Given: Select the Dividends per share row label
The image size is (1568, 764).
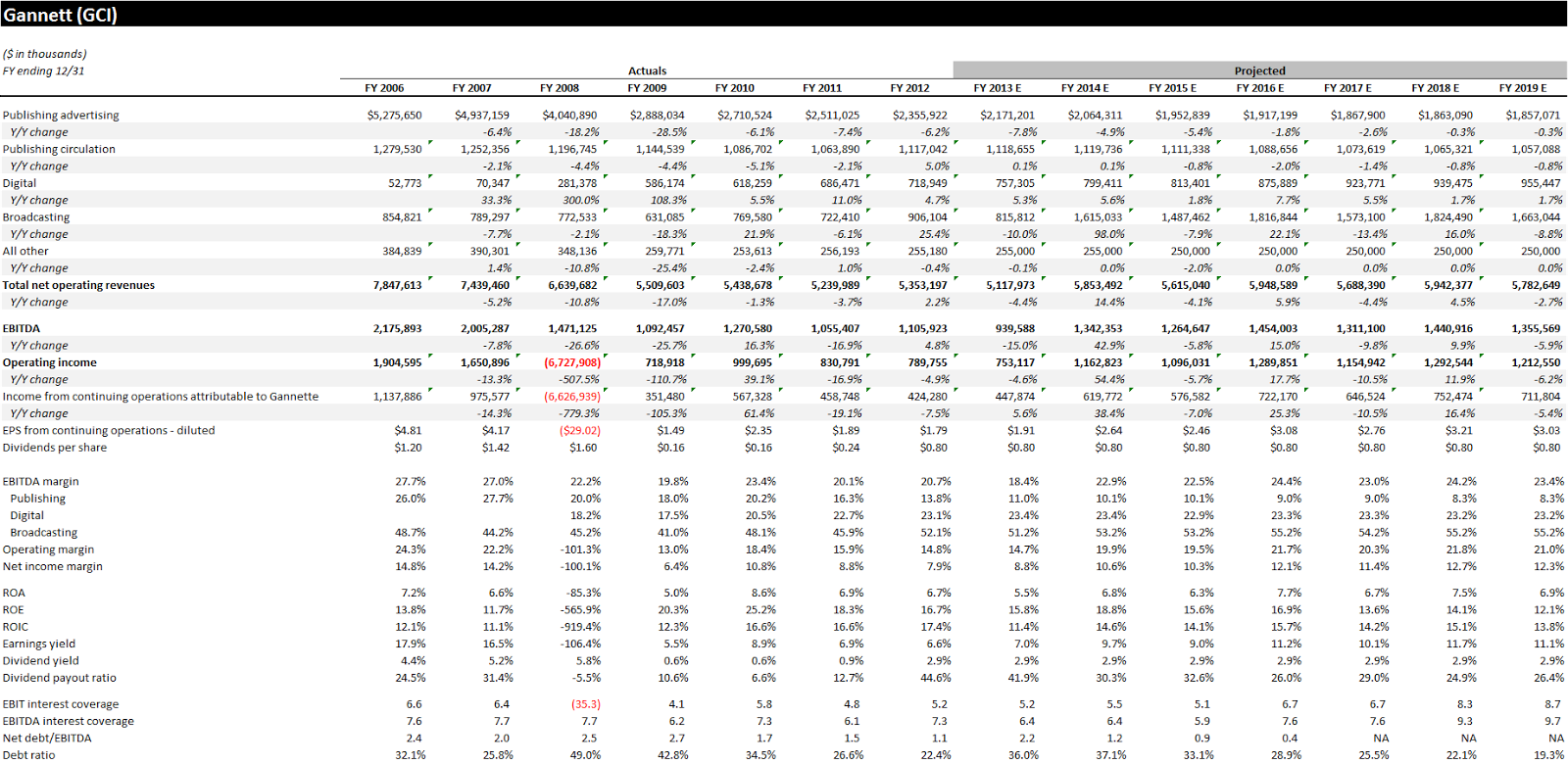Looking at the screenshot, I should 55,448.
